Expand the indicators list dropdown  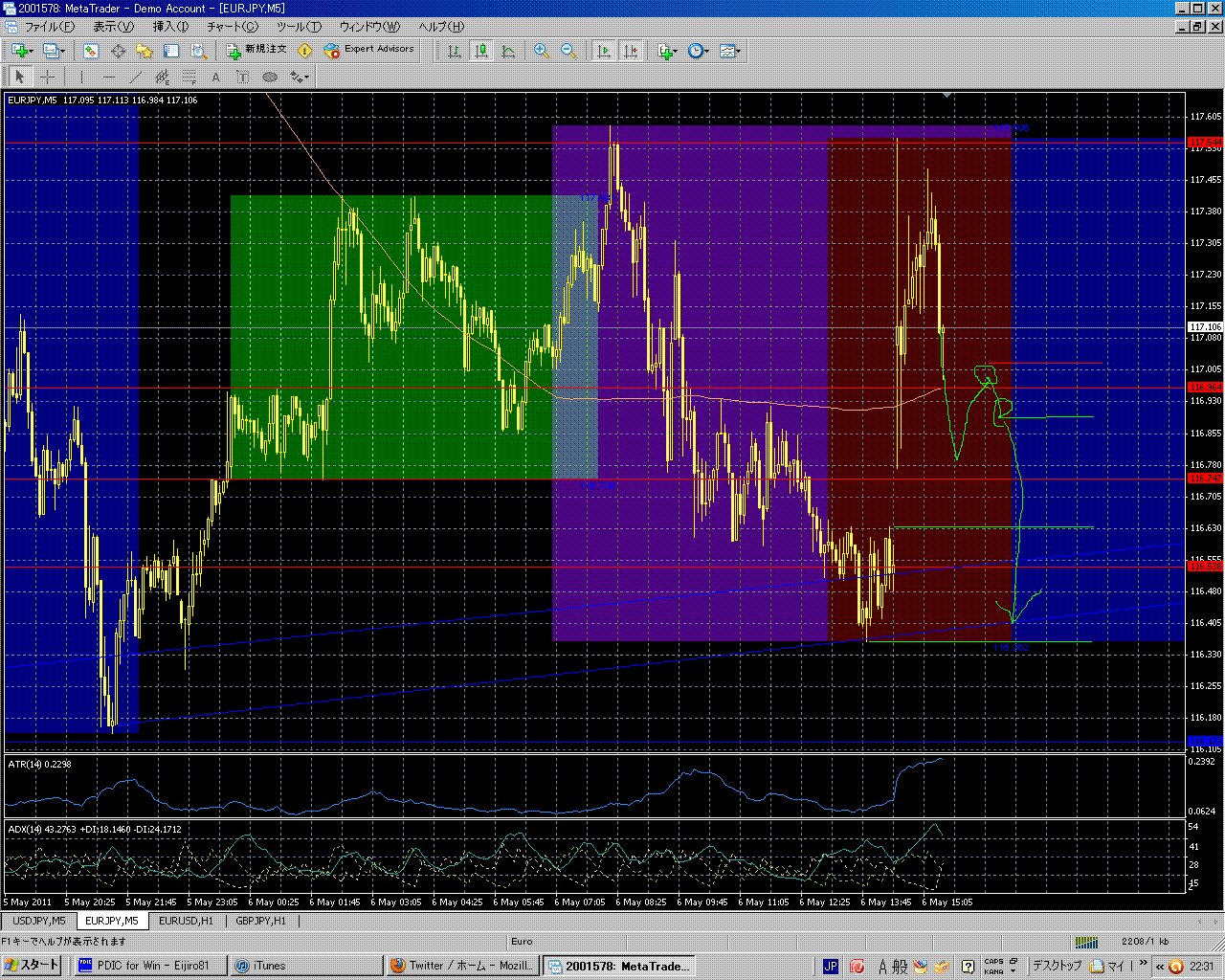(x=668, y=51)
